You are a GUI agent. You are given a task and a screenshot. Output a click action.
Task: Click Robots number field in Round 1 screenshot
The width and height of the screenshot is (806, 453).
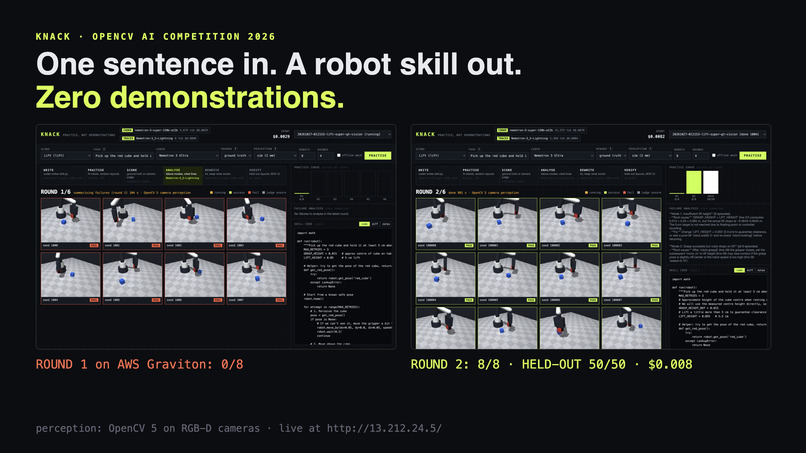307,155
